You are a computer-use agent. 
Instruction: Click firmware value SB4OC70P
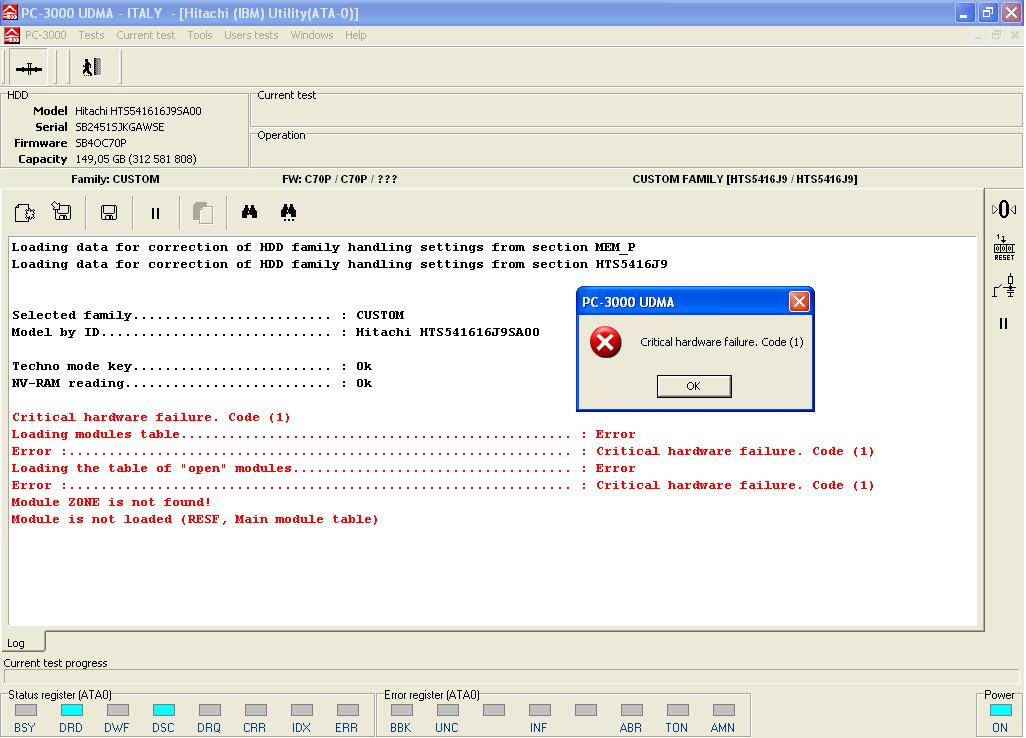101,143
